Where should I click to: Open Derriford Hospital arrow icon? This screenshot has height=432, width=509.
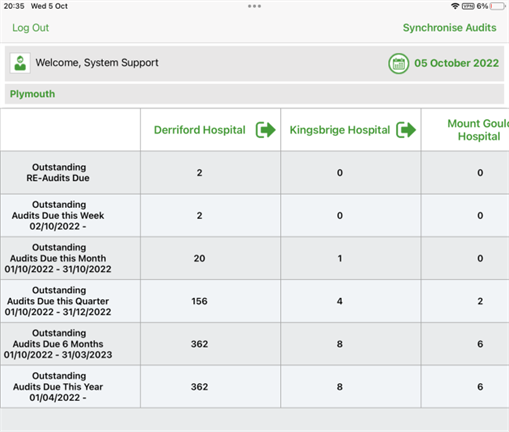265,130
